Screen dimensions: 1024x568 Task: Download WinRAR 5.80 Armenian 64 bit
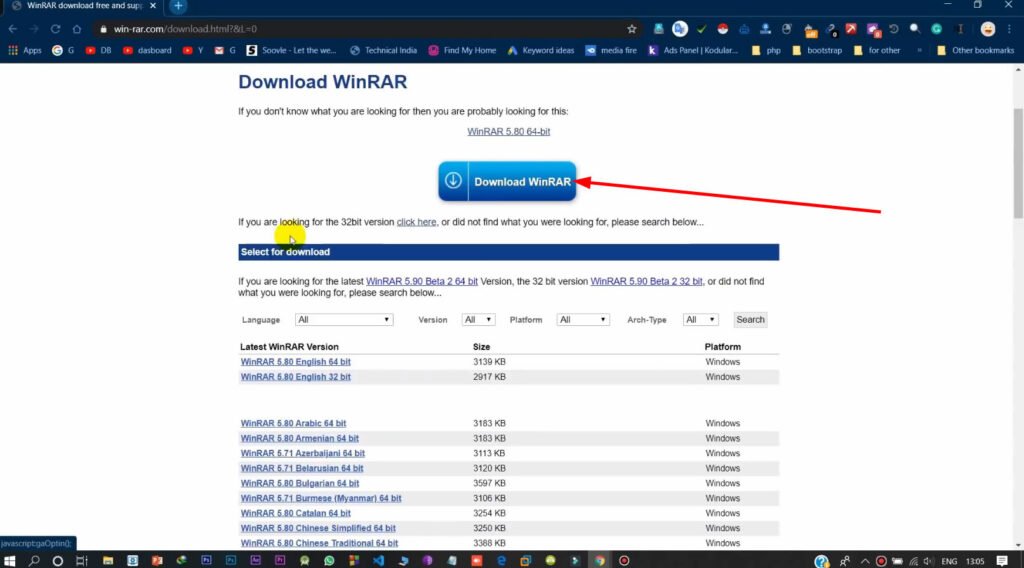[299, 438]
